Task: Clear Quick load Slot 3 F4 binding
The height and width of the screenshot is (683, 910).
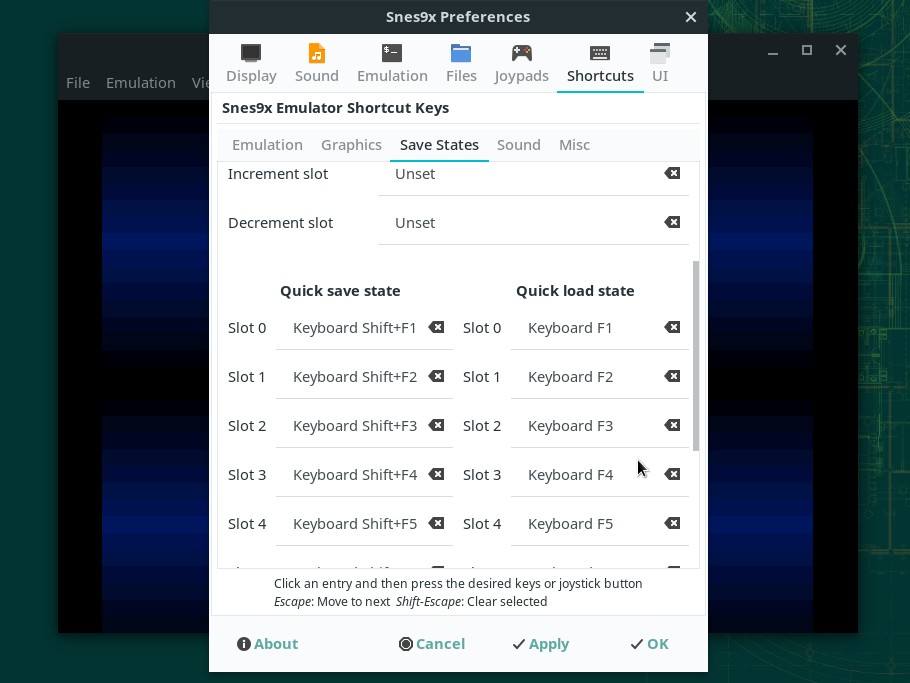Action: (672, 474)
